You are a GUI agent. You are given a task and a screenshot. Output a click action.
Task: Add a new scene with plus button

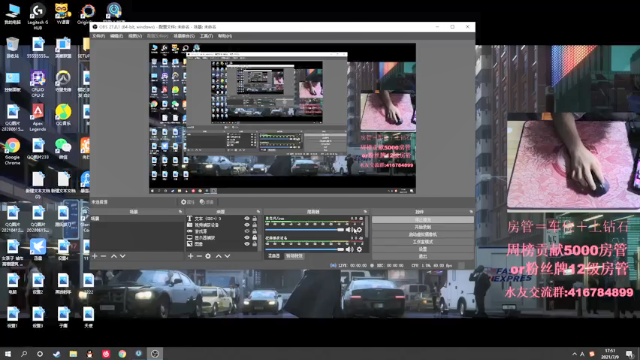point(95,256)
